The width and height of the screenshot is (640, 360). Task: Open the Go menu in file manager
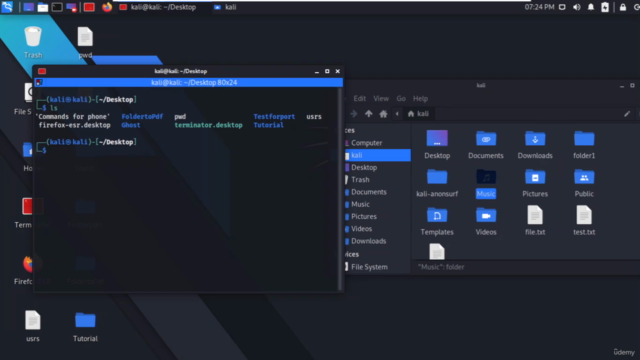tap(401, 98)
